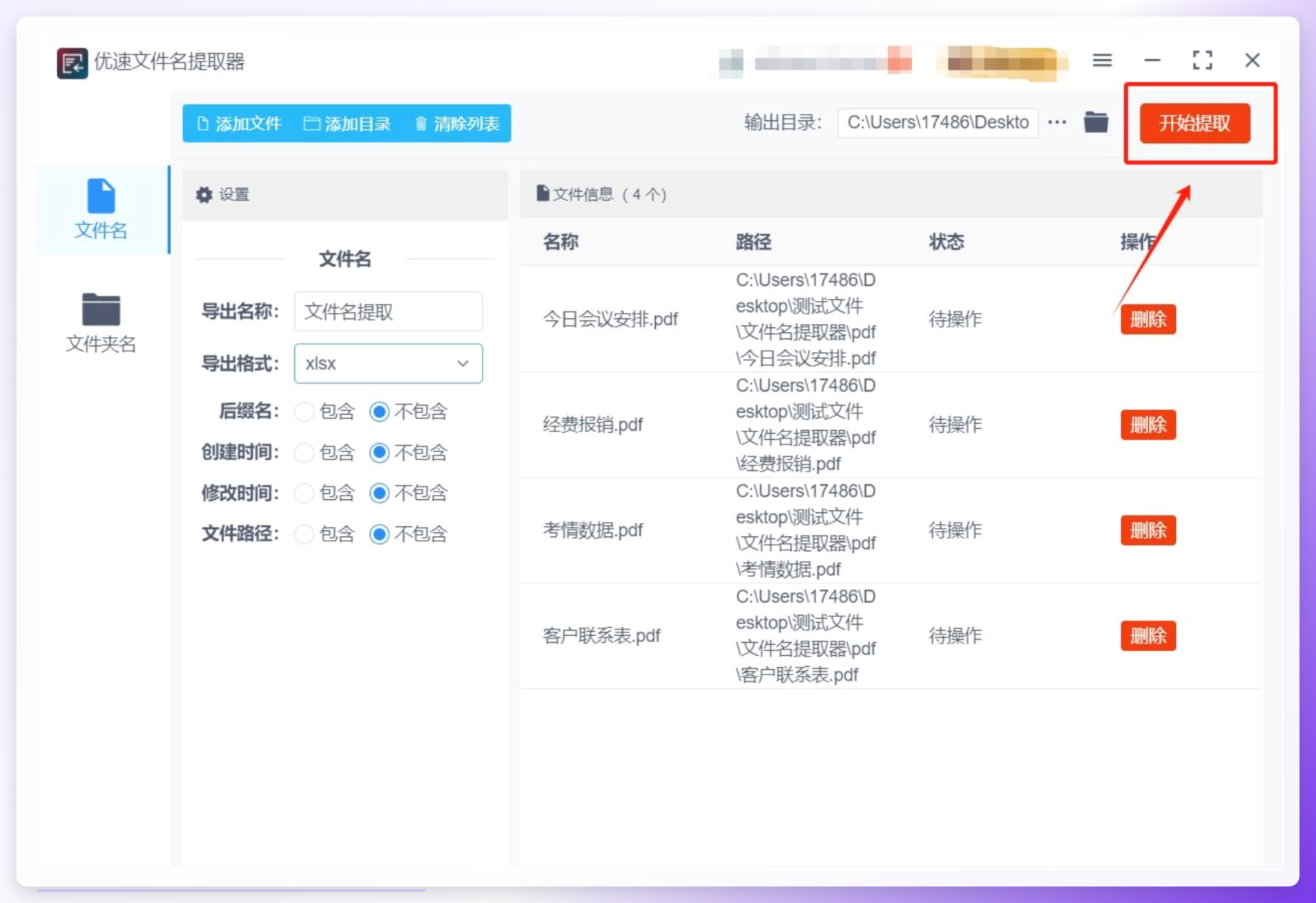The image size is (1316, 903).
Task: Click file name 考情数据.pdf
Action: click(x=592, y=530)
